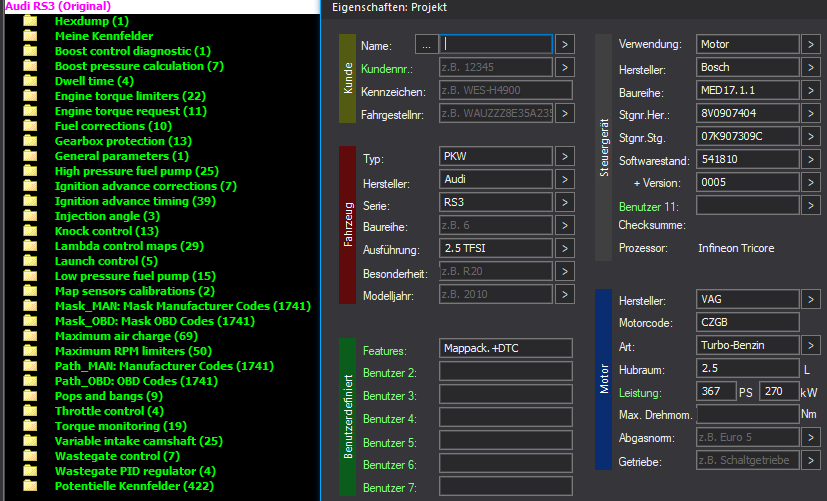Open arrow dropdown for Verwendung Motor
827x501 pixels.
coord(811,44)
